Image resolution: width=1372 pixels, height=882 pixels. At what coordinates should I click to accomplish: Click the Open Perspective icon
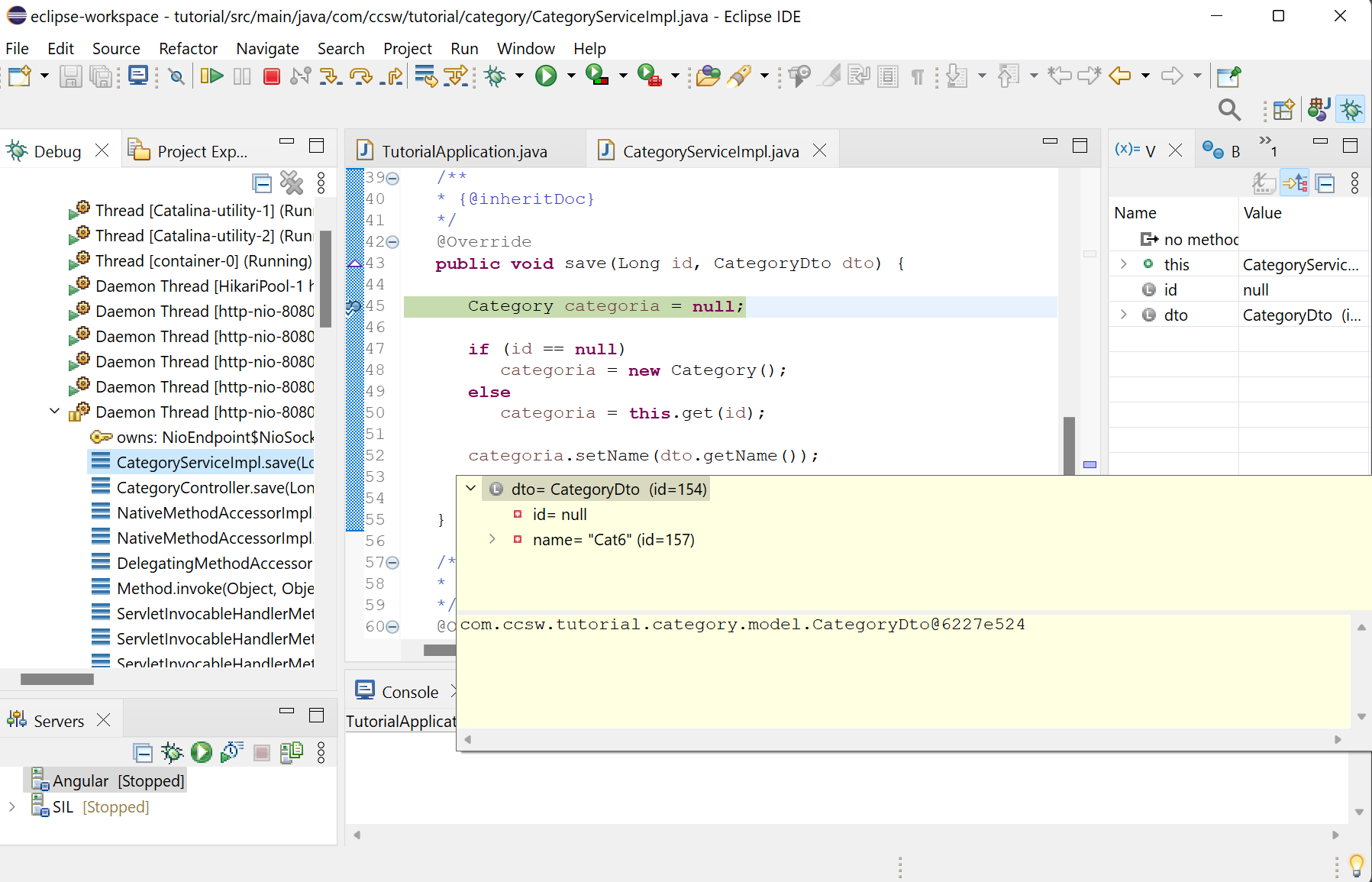(x=1284, y=110)
